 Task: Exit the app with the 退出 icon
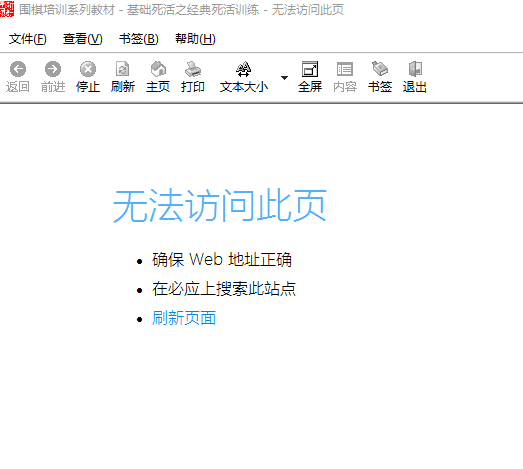click(415, 69)
